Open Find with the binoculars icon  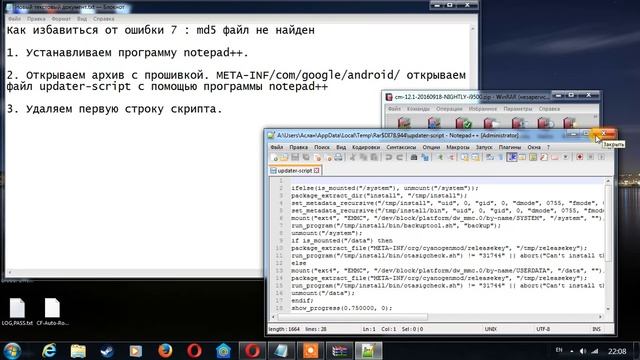[413, 157]
